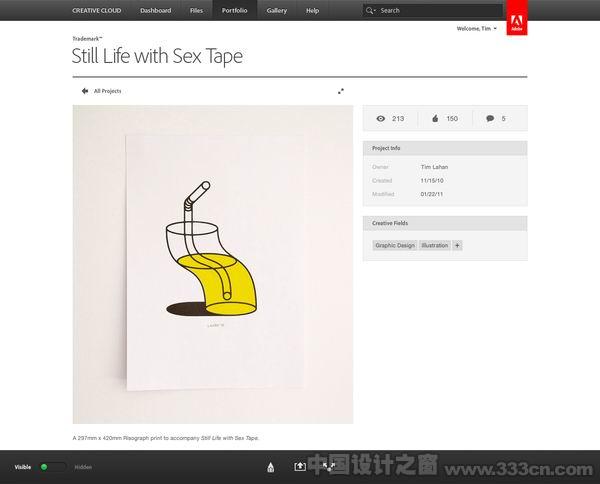The height and width of the screenshot is (484, 600).
Task: Click the search magnifier icon
Action: pyautogui.click(x=369, y=11)
